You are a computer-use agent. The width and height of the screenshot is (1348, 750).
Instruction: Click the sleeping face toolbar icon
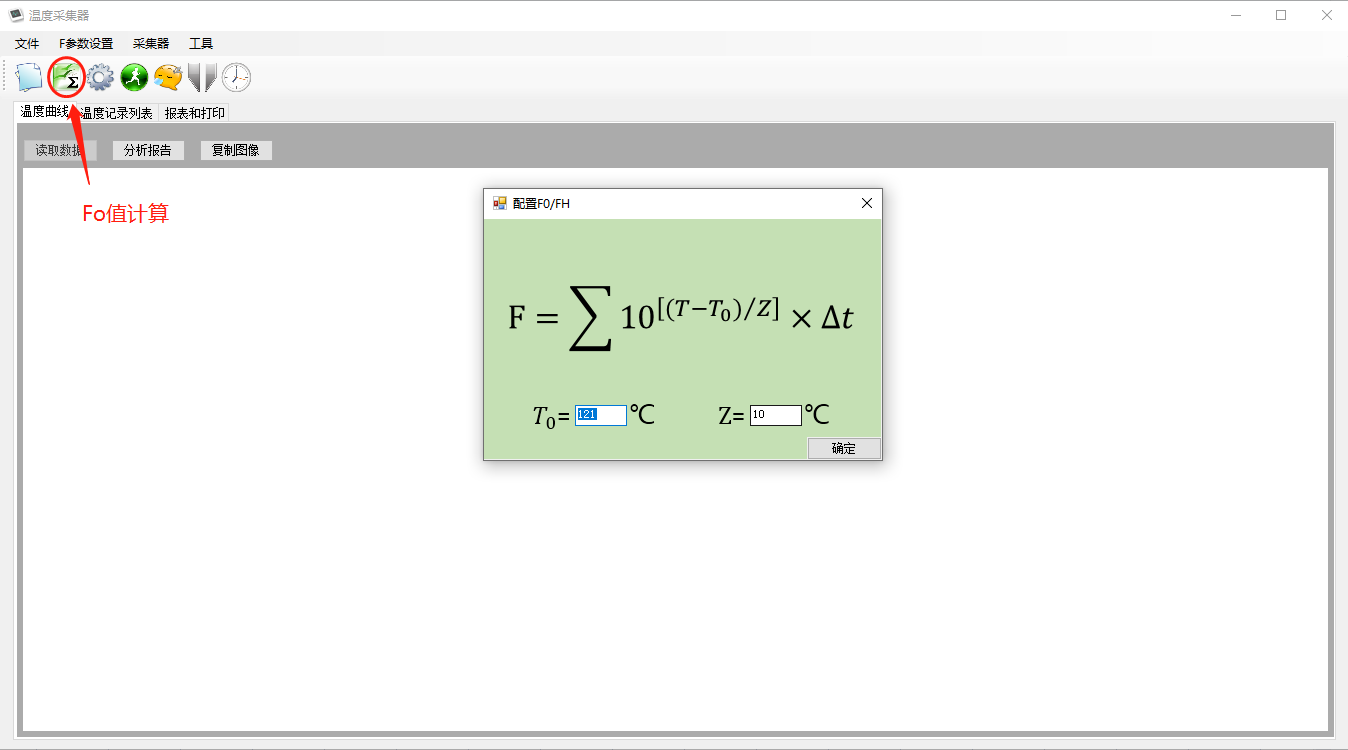point(168,77)
